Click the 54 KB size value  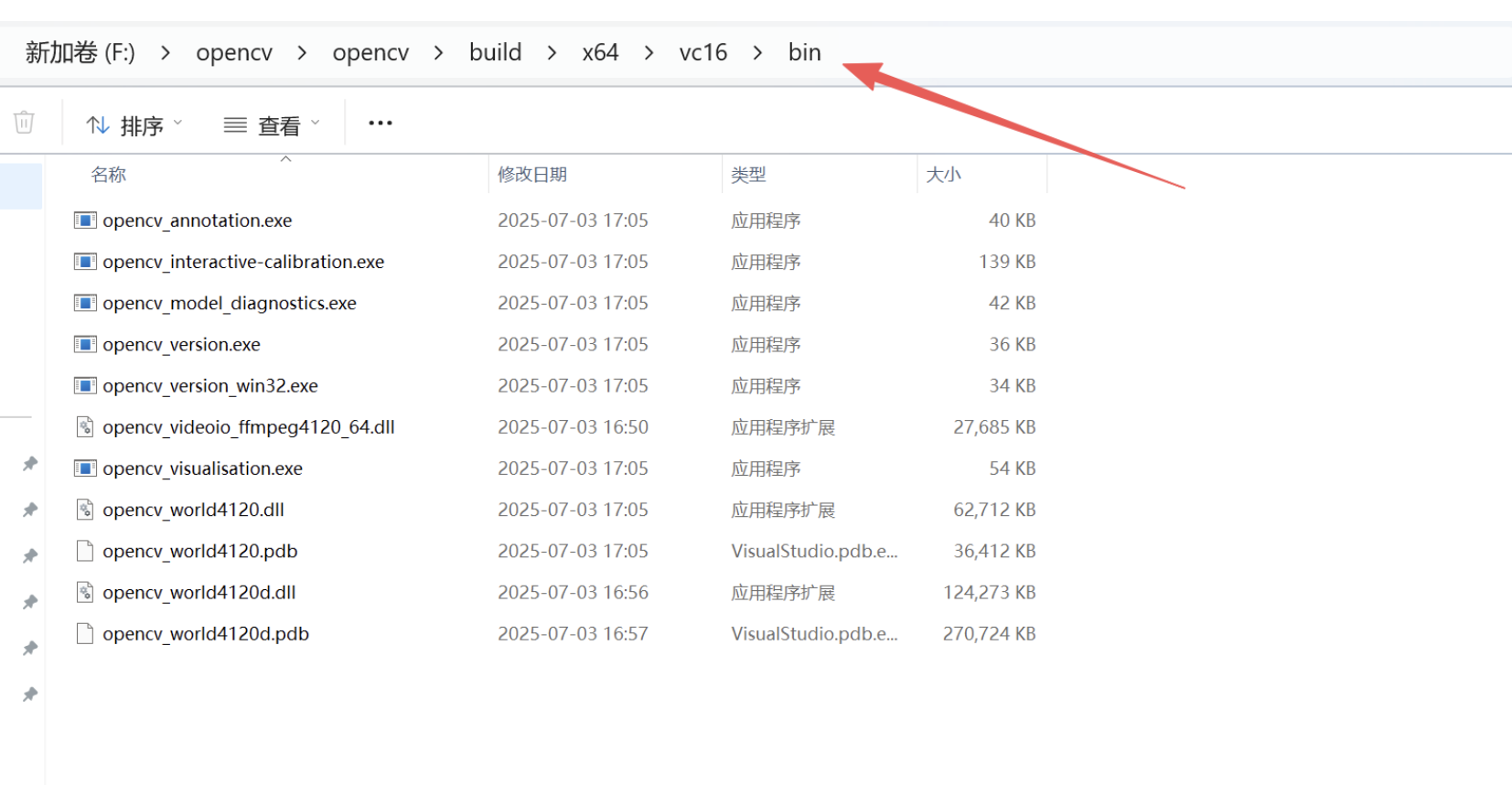click(x=1013, y=468)
